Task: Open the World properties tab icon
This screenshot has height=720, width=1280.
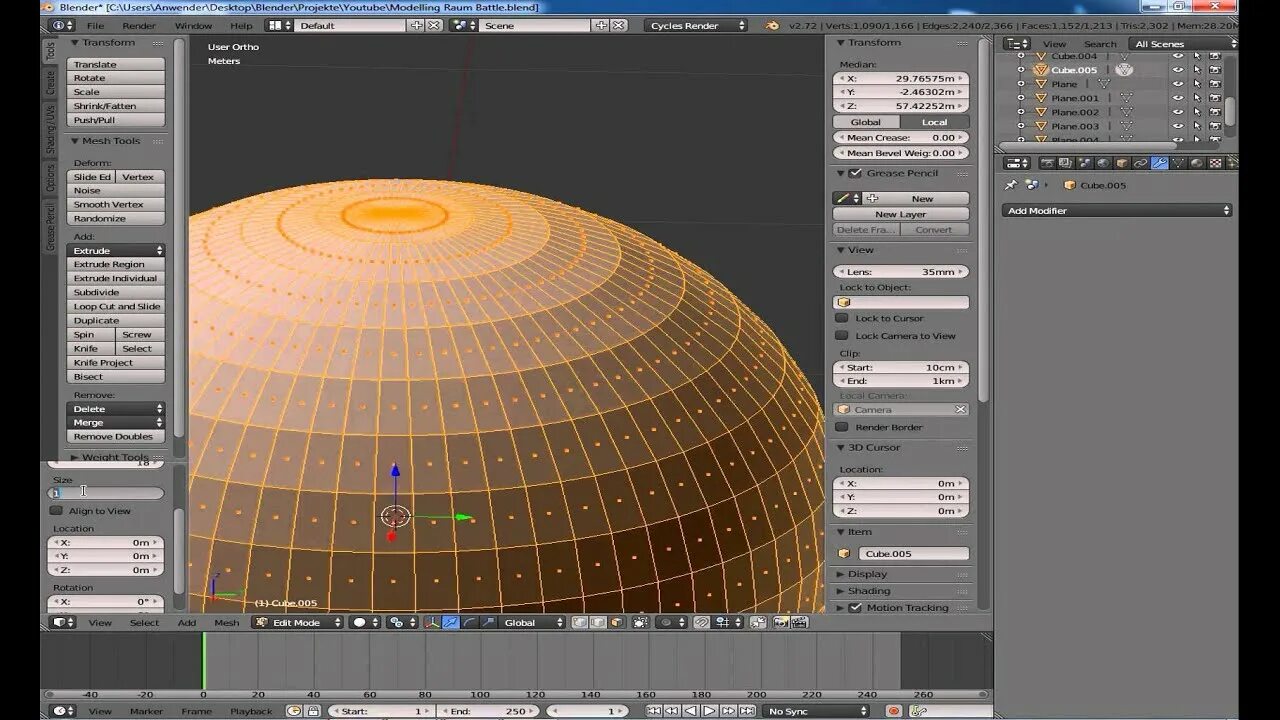Action: 1103,163
